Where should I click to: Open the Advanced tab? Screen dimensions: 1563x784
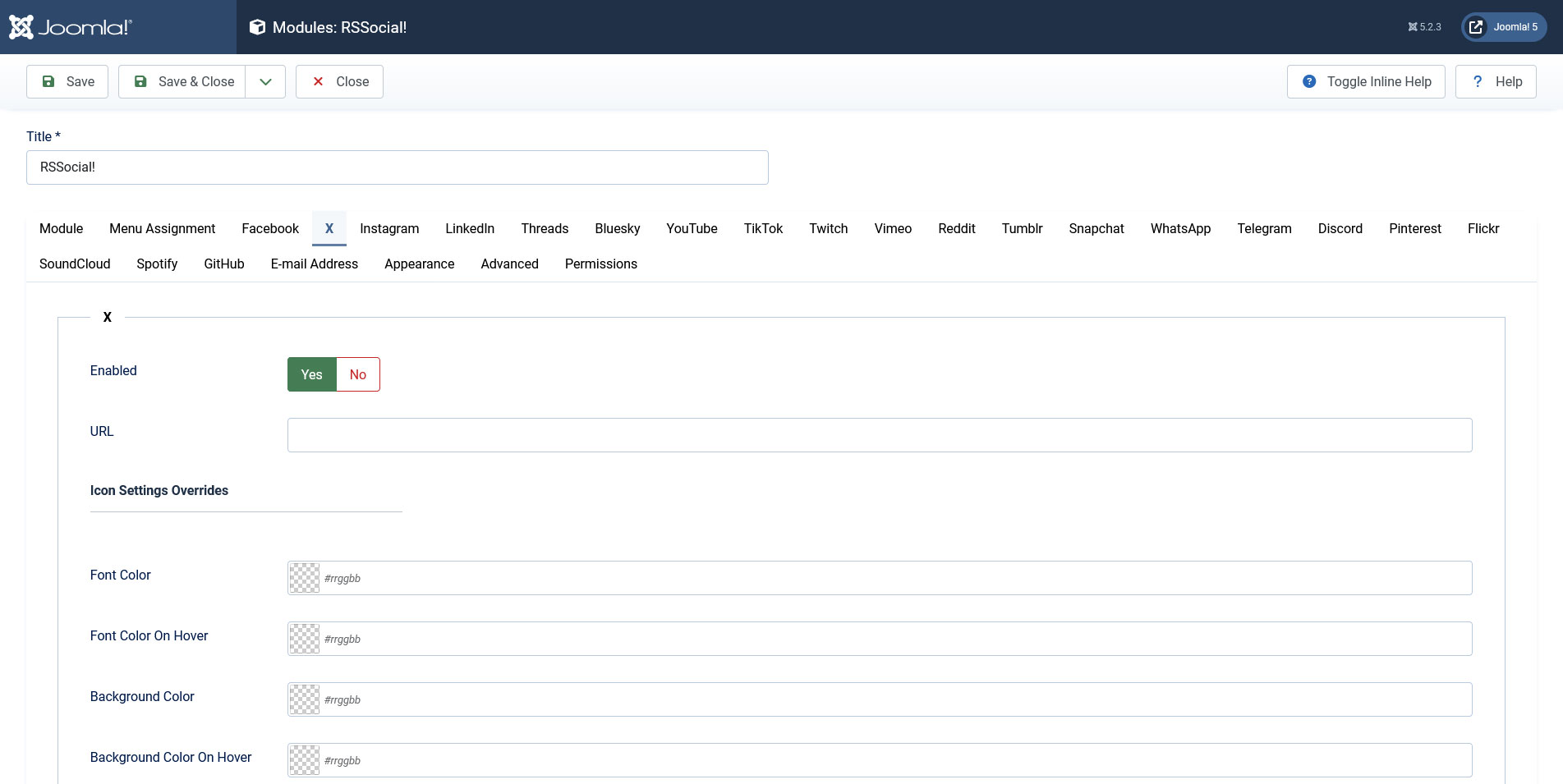point(510,264)
